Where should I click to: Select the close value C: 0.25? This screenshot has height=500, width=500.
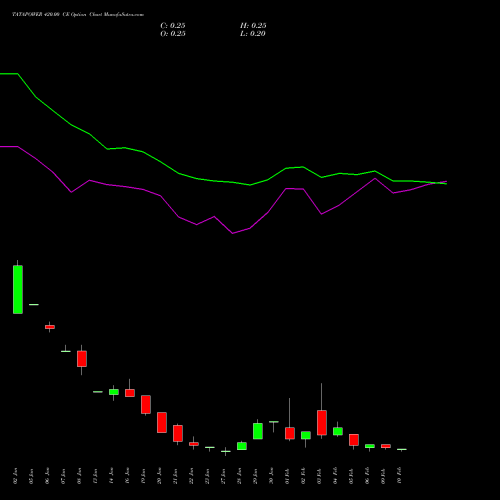pyautogui.click(x=173, y=26)
